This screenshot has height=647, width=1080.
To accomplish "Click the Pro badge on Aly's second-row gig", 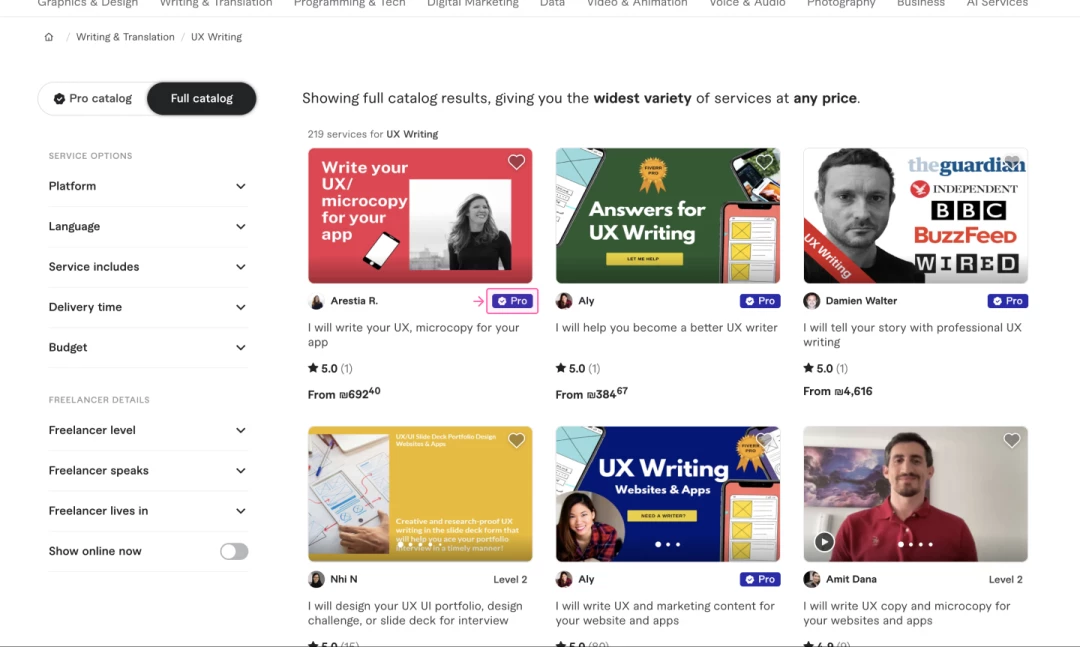I will tap(760, 579).
